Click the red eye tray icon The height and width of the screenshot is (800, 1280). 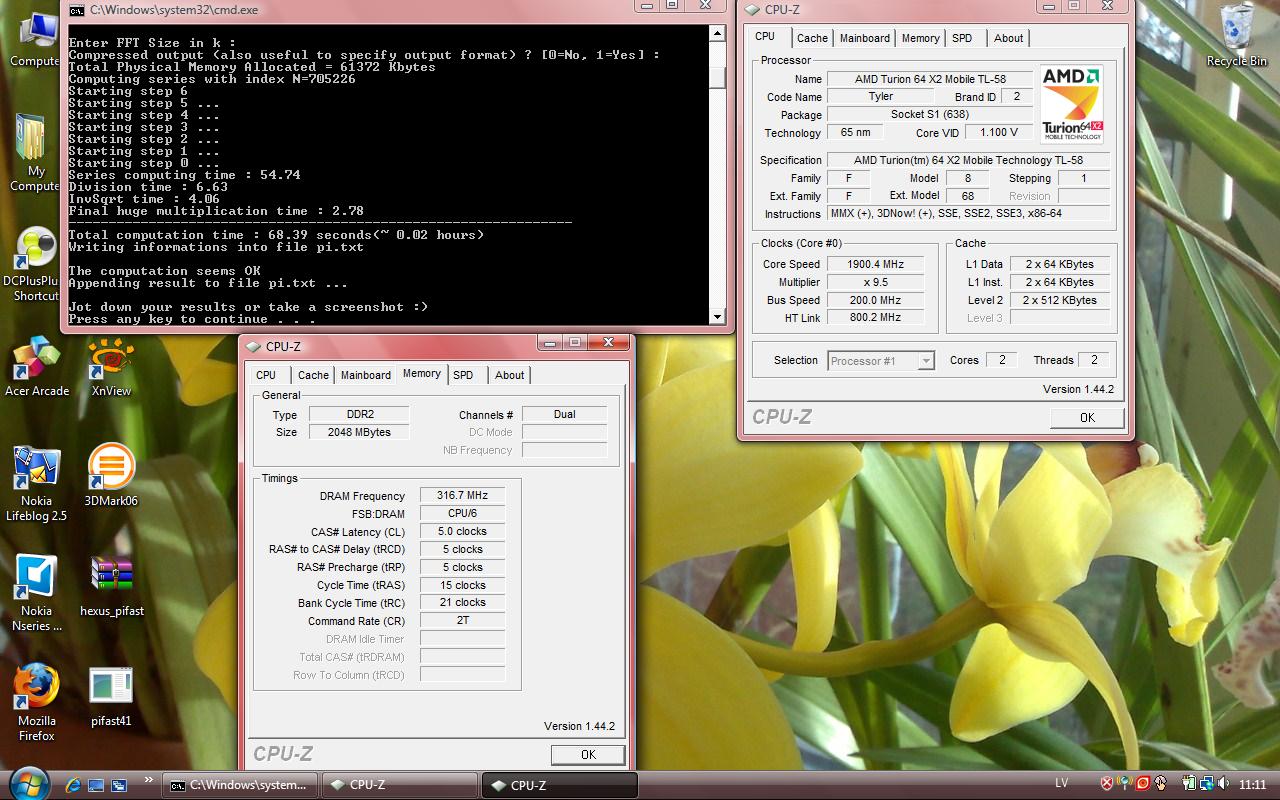pyautogui.click(x=1143, y=784)
